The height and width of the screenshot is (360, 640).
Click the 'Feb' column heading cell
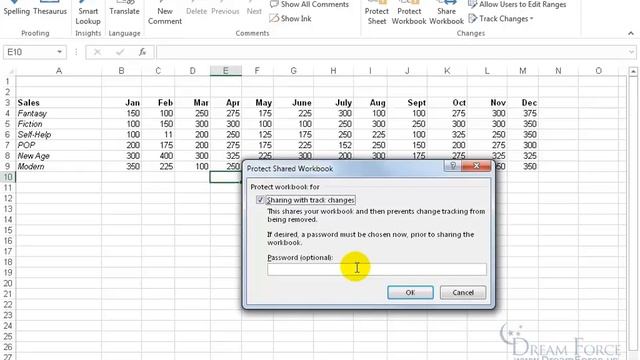click(158, 102)
